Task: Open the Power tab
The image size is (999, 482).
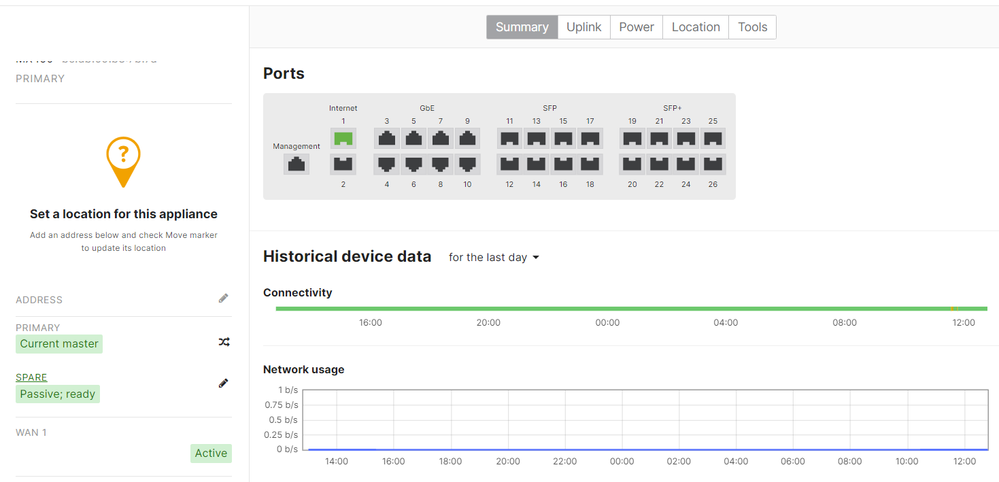Action: 636,27
